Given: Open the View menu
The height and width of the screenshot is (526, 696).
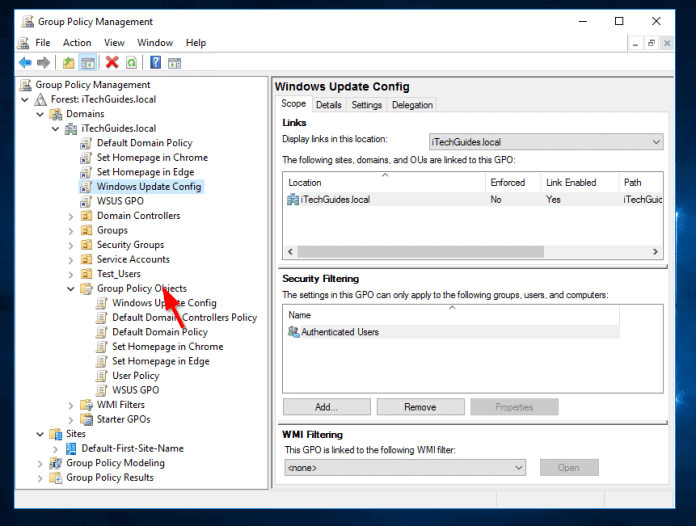Looking at the screenshot, I should point(114,43).
